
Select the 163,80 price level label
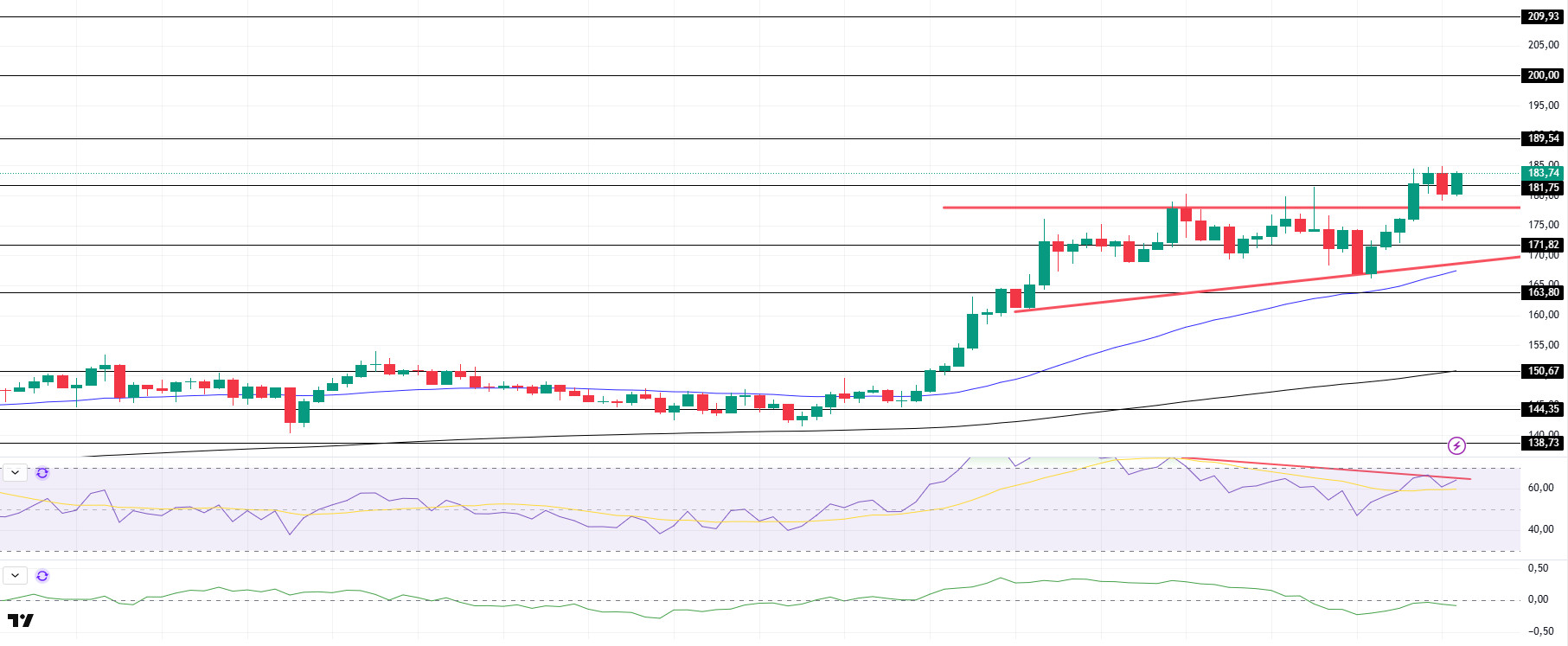pos(1542,292)
